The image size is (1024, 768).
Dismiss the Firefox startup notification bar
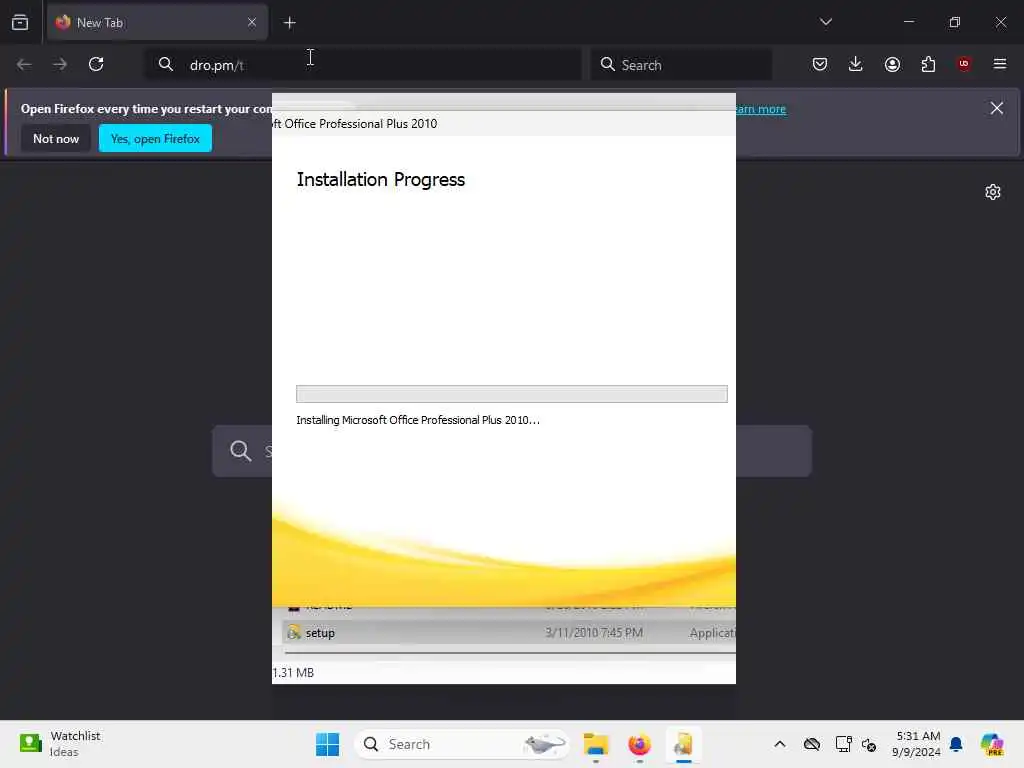(997, 108)
